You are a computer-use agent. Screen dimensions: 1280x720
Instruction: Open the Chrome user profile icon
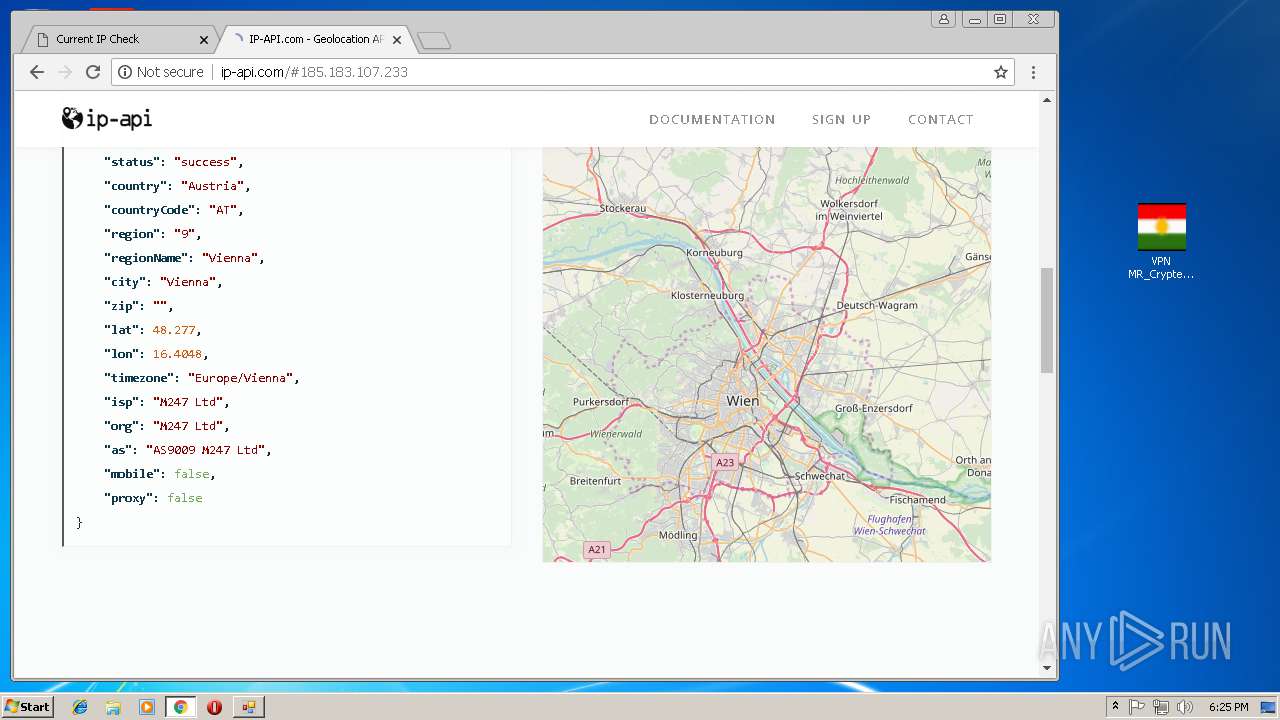tap(944, 19)
